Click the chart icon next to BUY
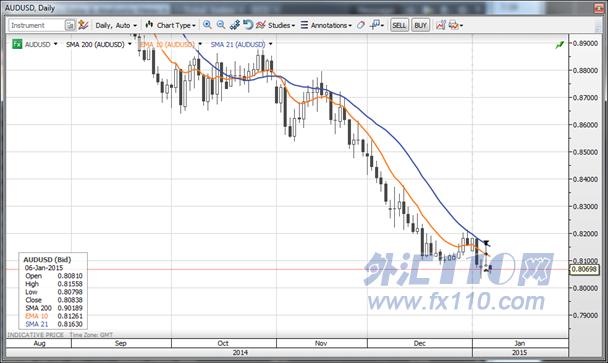Viewport: 608px width, 363px height. [441, 25]
